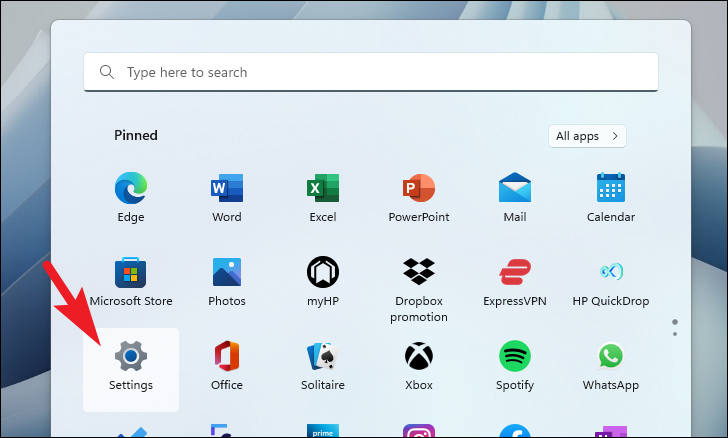This screenshot has height=438, width=728.
Task: Launch PowerPoint from pinned apps
Action: coord(419,188)
